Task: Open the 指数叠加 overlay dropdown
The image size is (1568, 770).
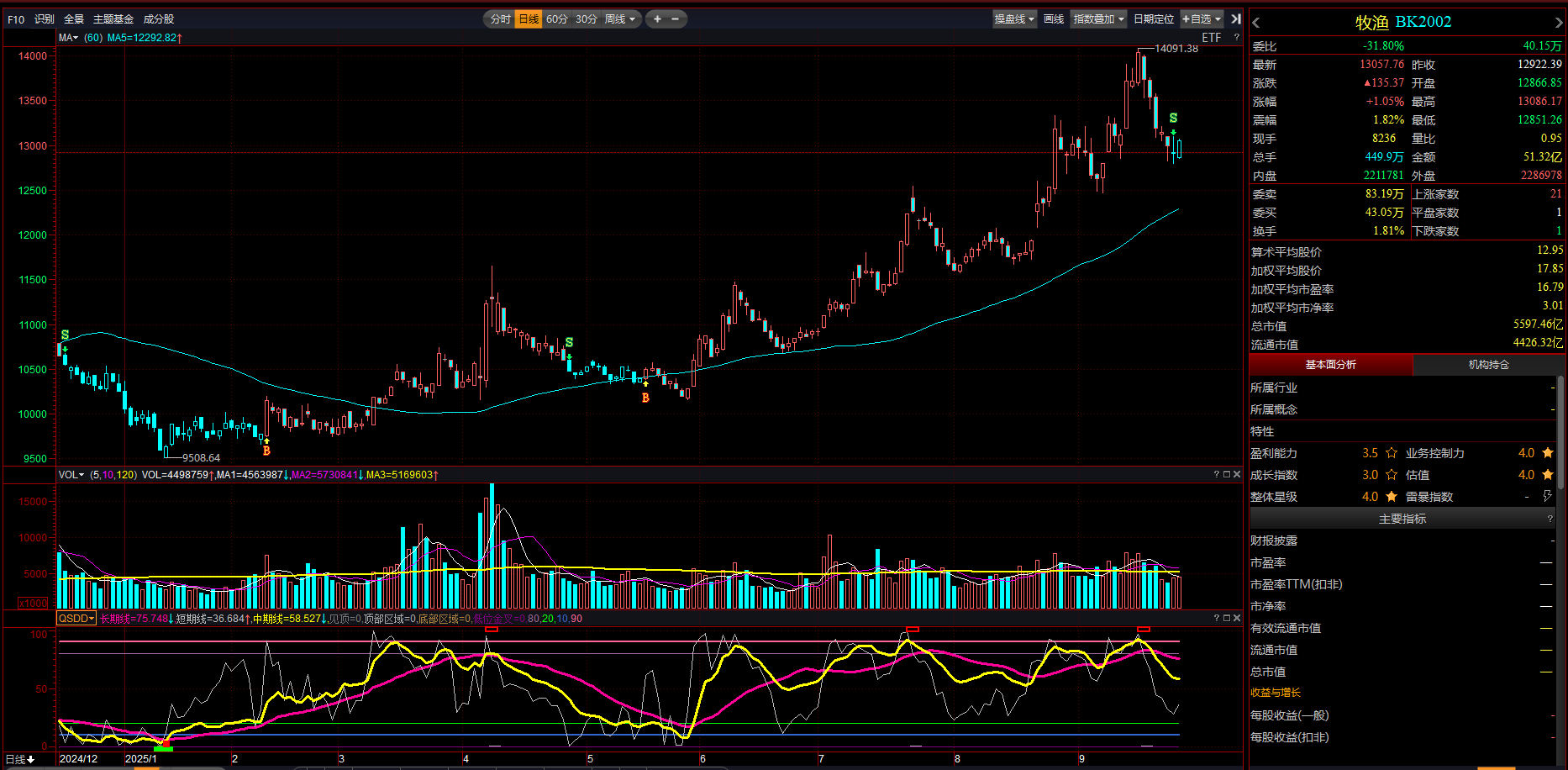Action: click(1098, 18)
